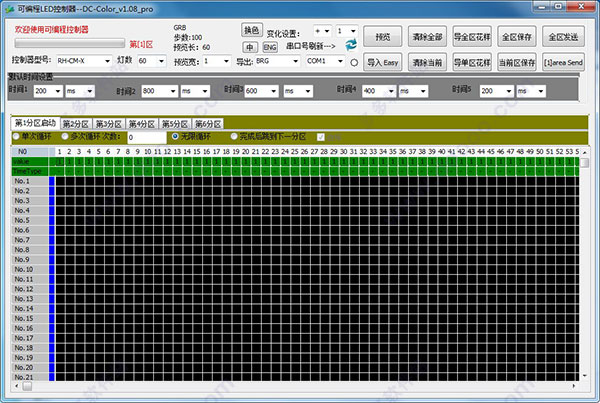This screenshot has height=403, width=600.
Task: Click the value row header
Action: (30, 162)
